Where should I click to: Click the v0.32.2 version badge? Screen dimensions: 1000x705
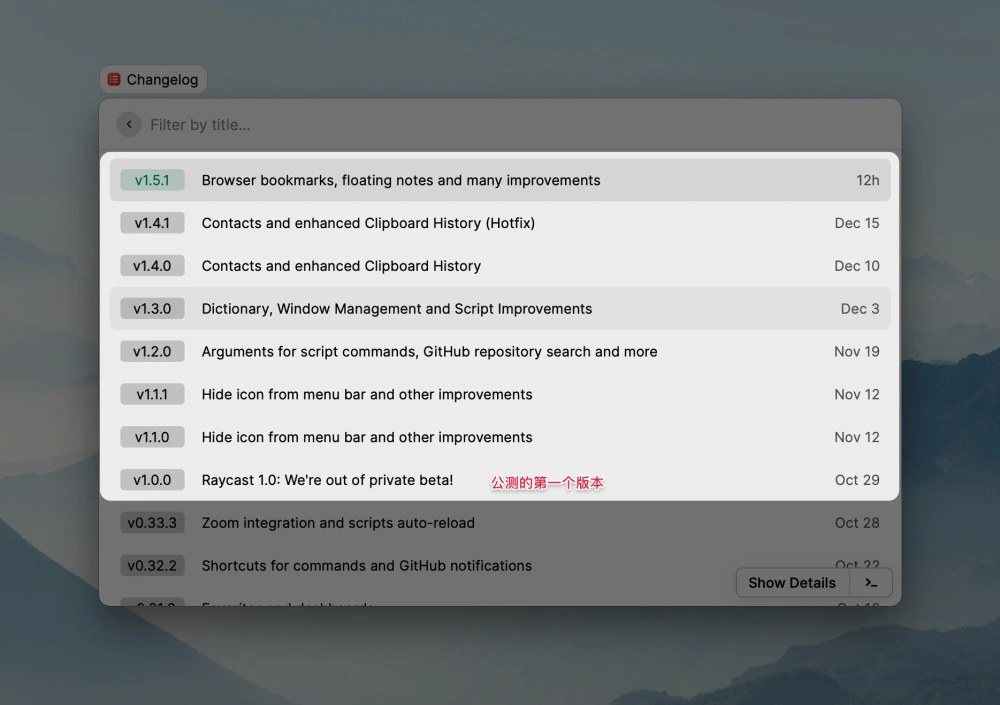(x=152, y=565)
